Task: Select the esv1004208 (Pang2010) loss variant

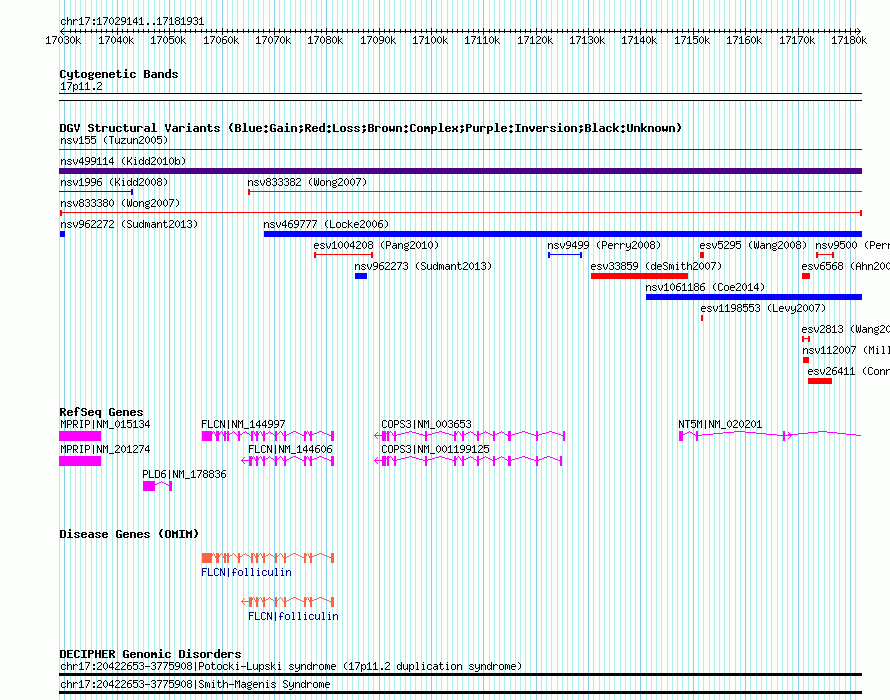Action: click(x=343, y=255)
